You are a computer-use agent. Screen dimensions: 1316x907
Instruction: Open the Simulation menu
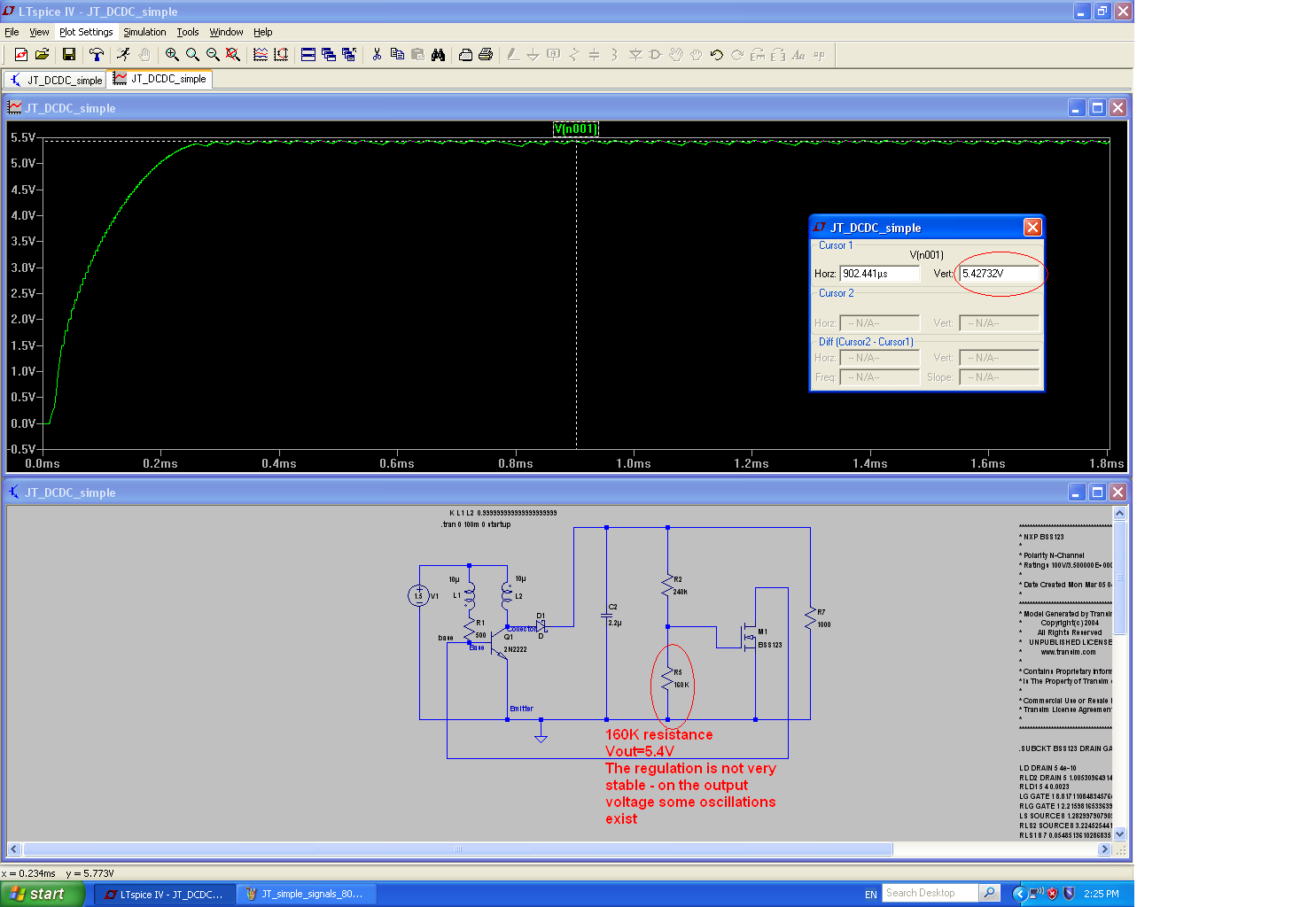pyautogui.click(x=144, y=32)
